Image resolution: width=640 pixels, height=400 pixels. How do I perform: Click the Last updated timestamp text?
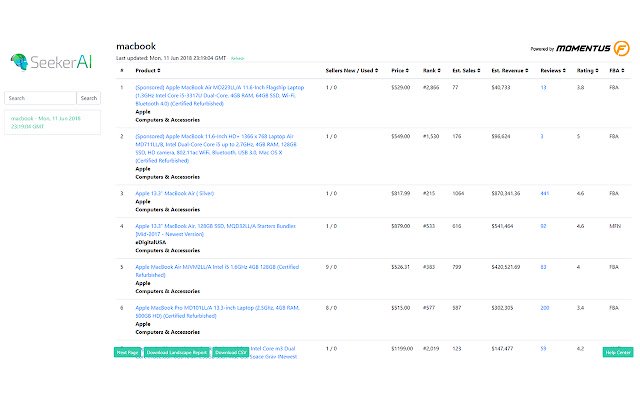pos(171,58)
